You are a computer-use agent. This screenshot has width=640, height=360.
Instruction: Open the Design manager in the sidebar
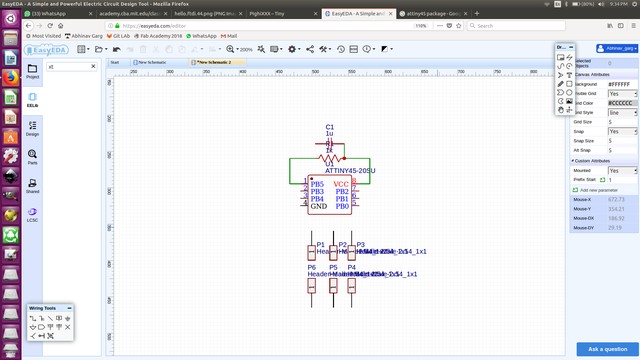[x=32, y=129]
